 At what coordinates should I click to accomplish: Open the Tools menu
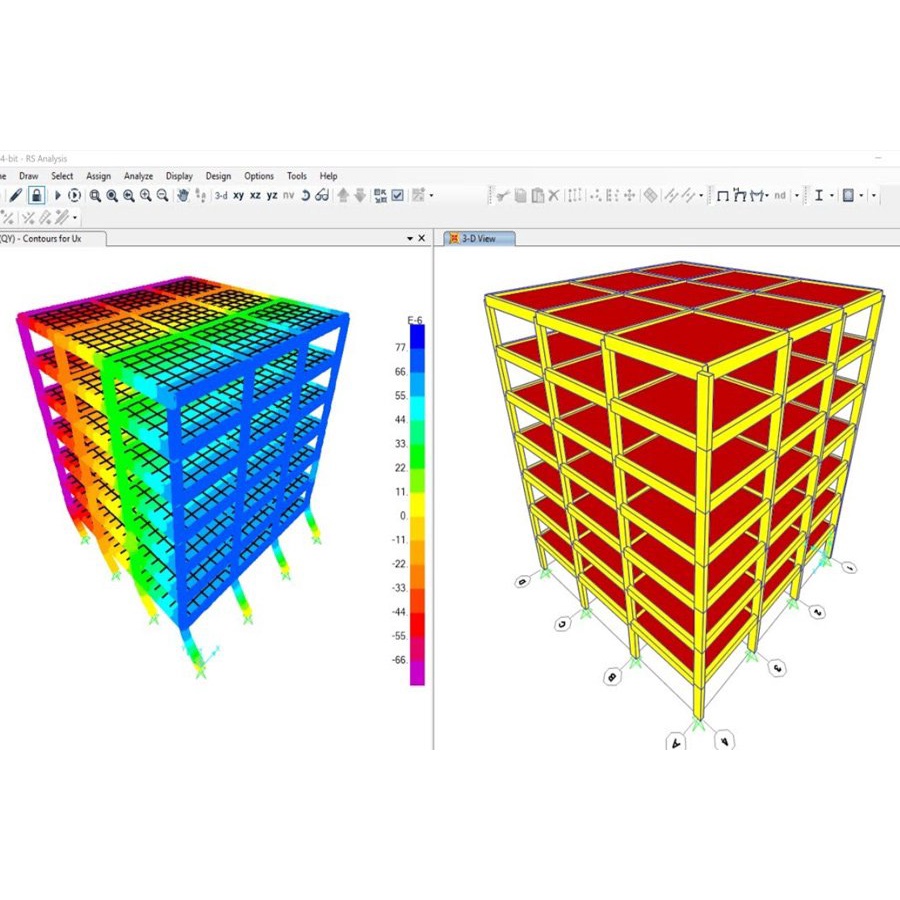pyautogui.click(x=297, y=176)
